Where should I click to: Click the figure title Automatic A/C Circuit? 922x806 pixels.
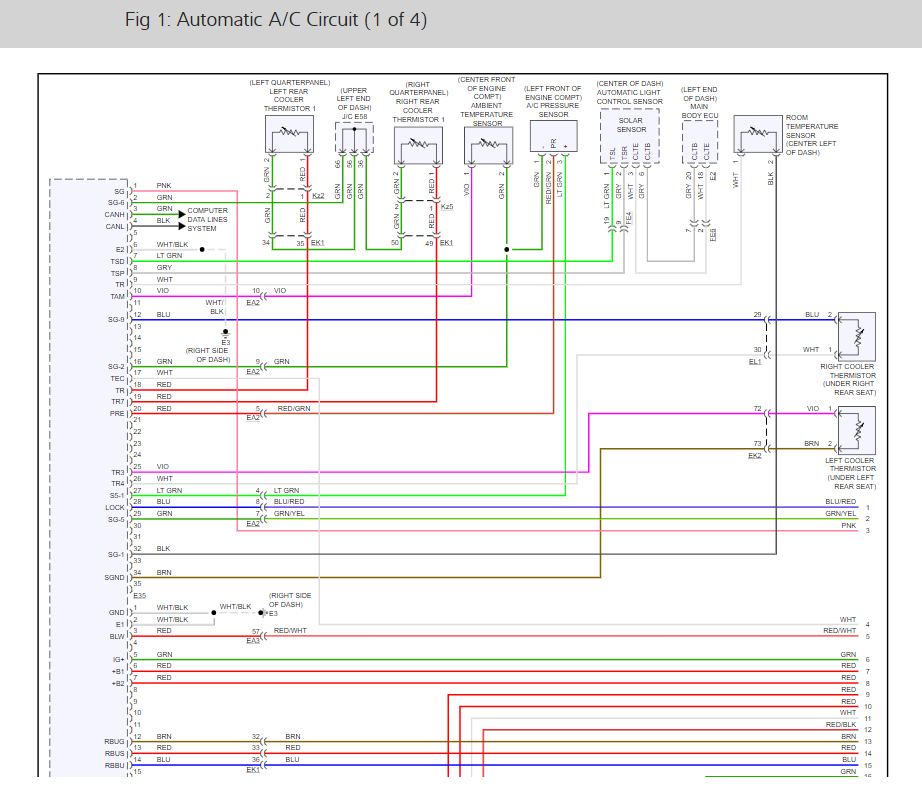click(276, 20)
